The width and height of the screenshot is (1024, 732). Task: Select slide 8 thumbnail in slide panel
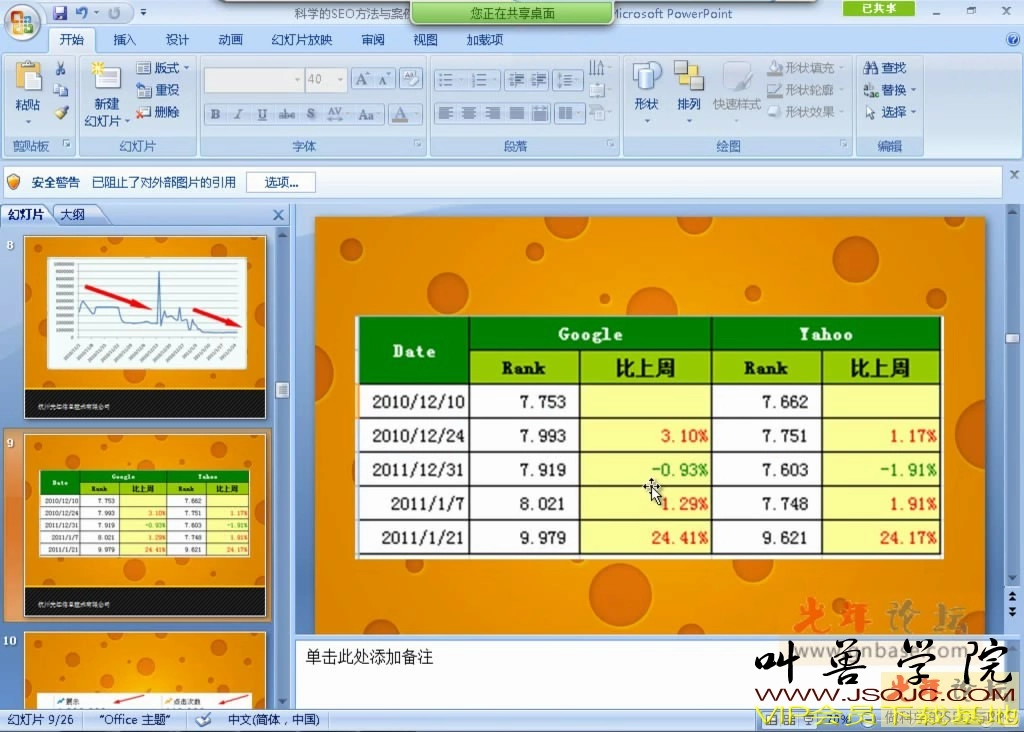click(144, 320)
